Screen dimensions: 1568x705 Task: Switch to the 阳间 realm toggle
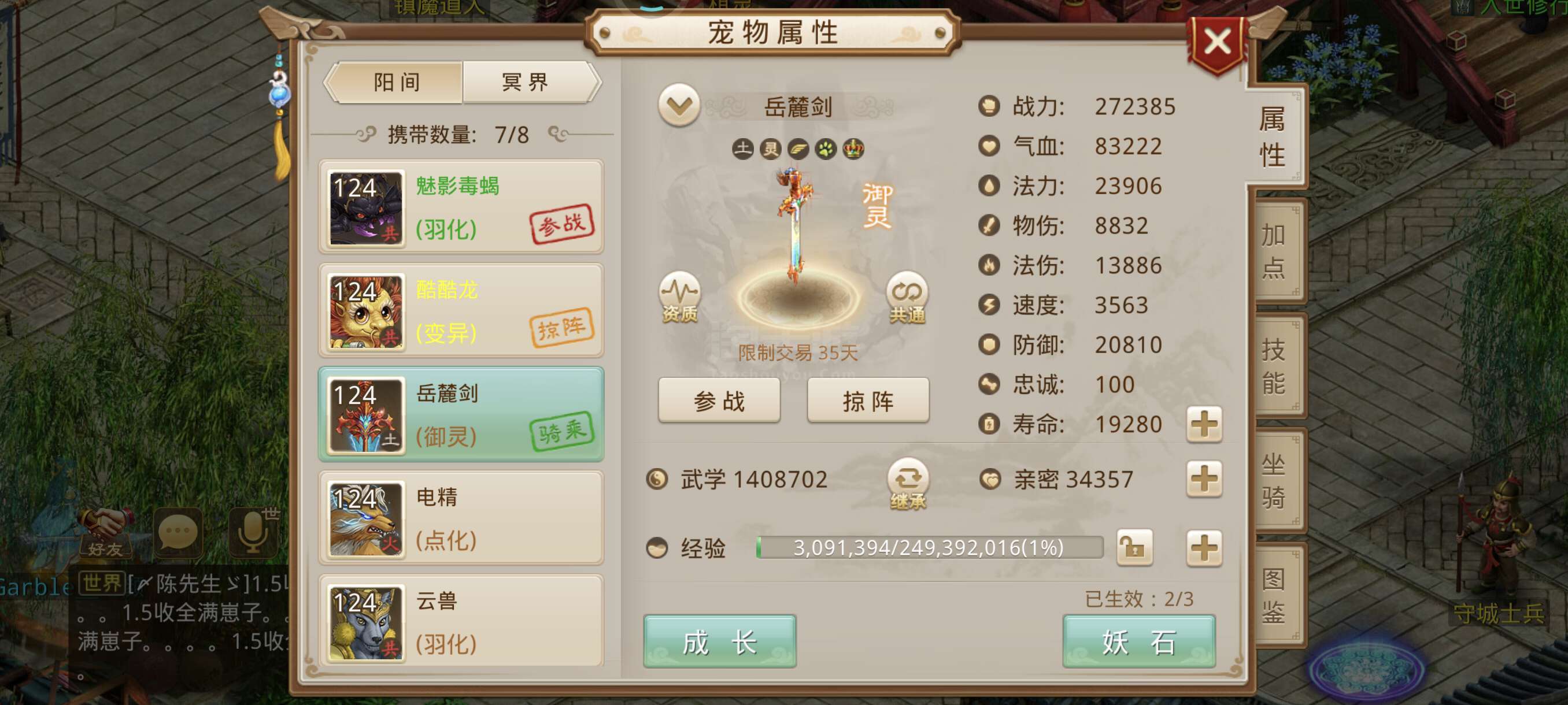396,82
